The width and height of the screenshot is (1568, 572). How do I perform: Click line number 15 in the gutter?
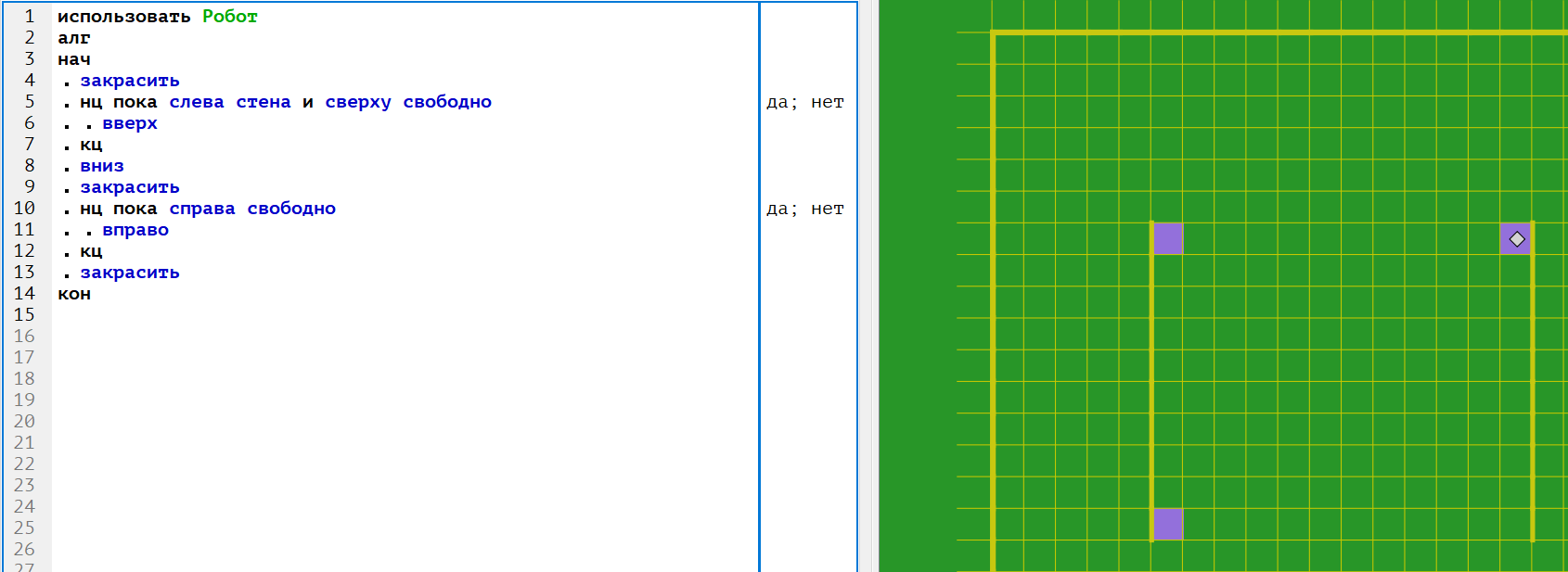[24, 315]
